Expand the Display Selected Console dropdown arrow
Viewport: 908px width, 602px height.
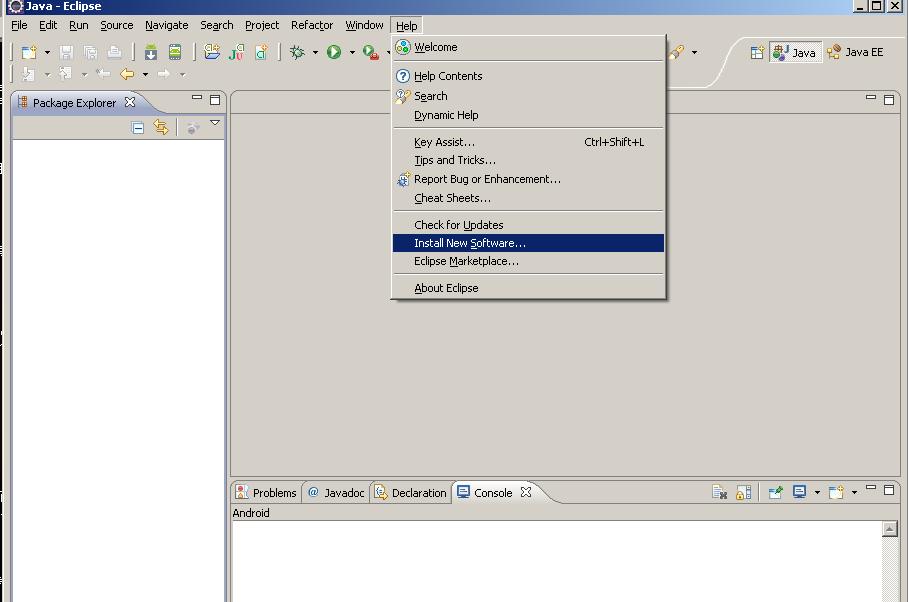817,493
